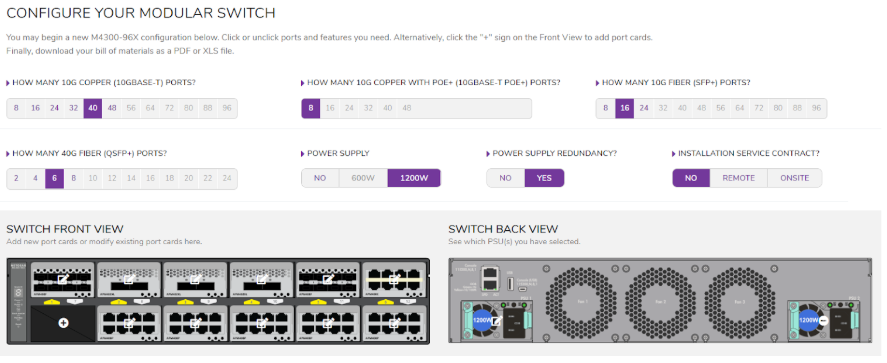
Task: Choose the 1200W power supply
Action: (x=414, y=178)
